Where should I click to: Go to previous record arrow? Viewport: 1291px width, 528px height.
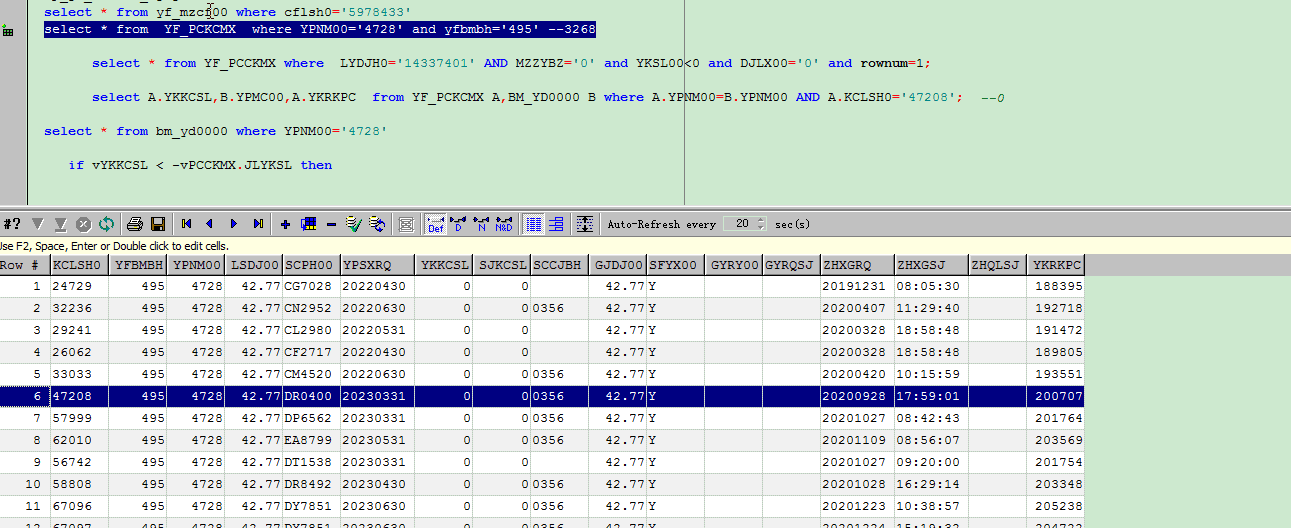(209, 224)
